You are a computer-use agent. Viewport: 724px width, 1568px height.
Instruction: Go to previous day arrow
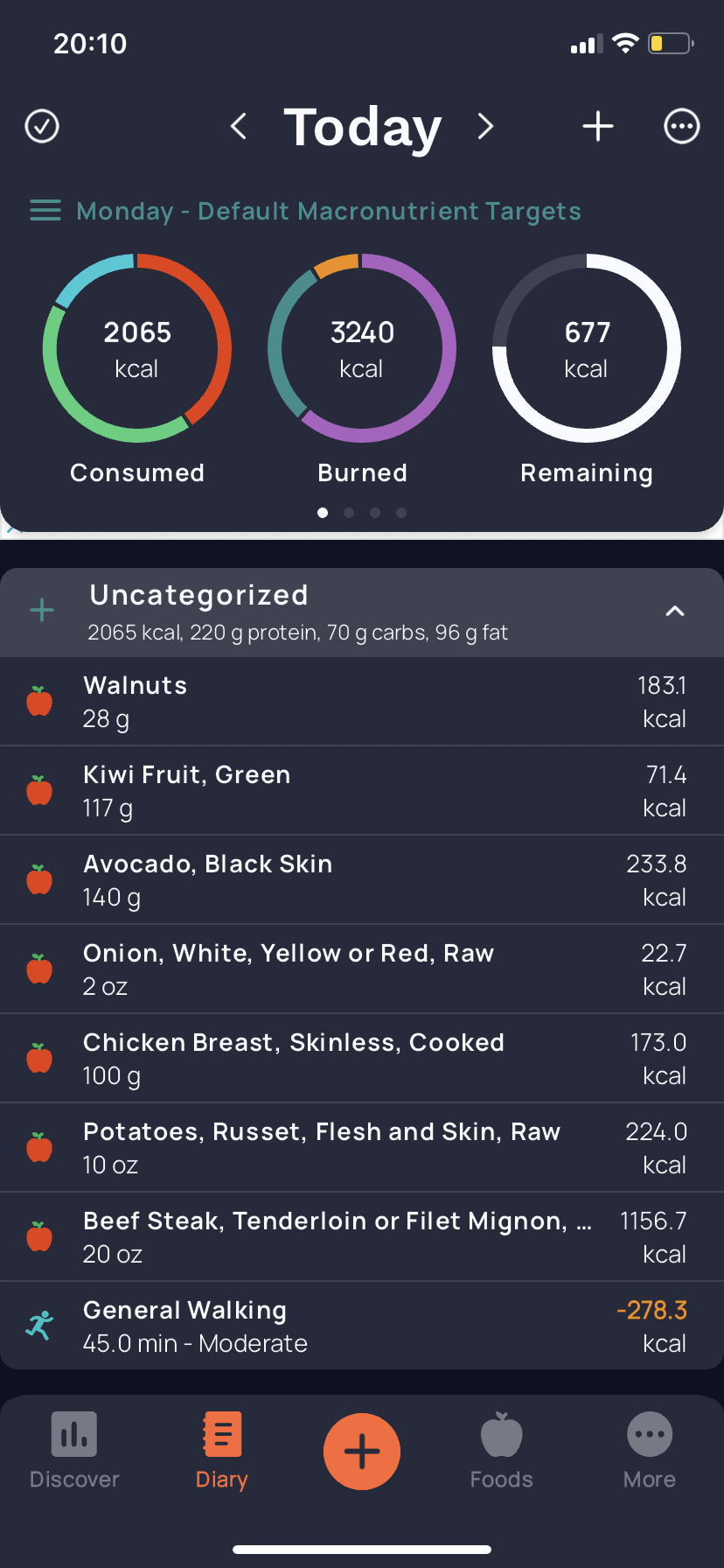coord(238,126)
